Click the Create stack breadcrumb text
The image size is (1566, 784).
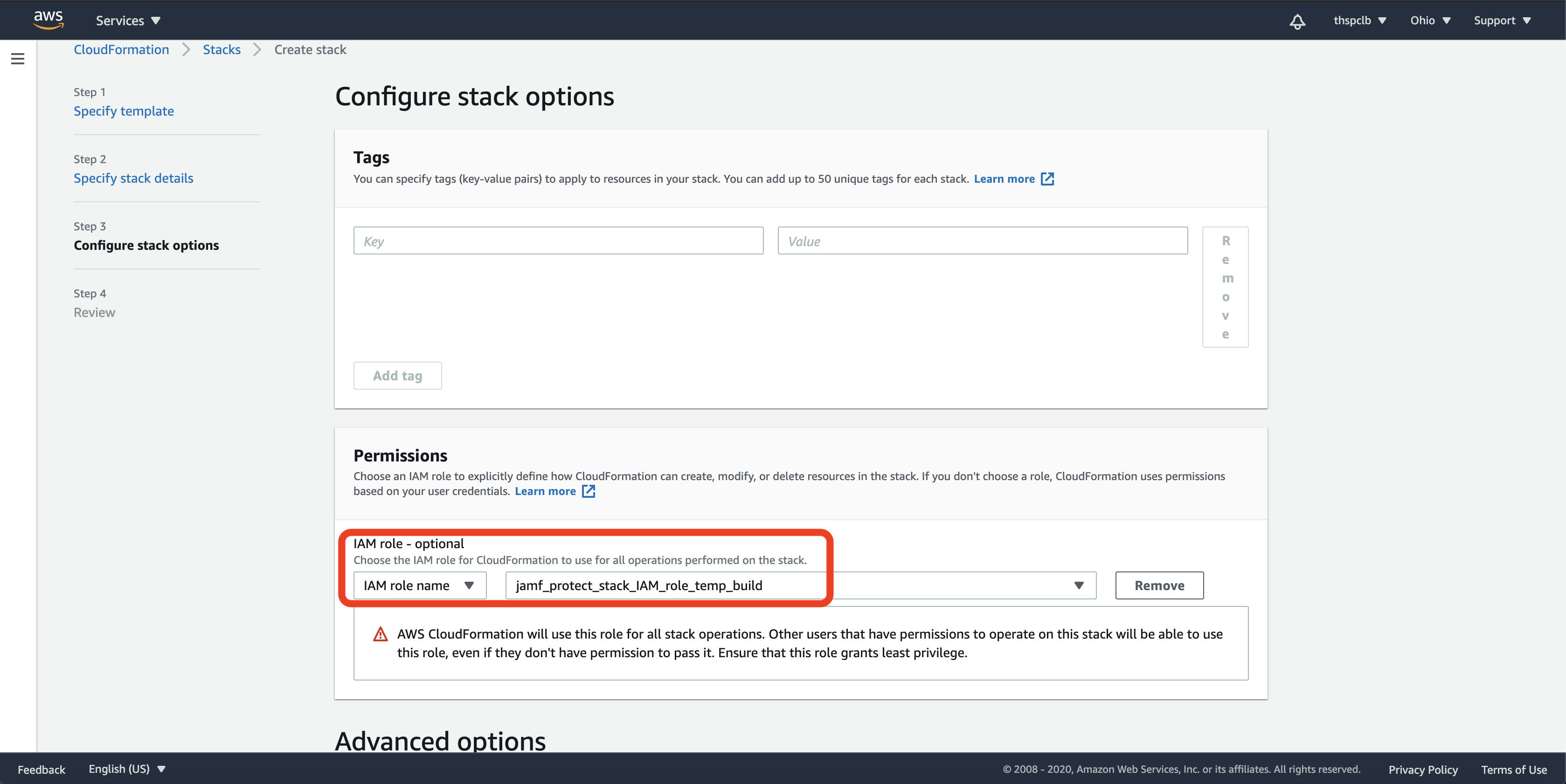[310, 50]
